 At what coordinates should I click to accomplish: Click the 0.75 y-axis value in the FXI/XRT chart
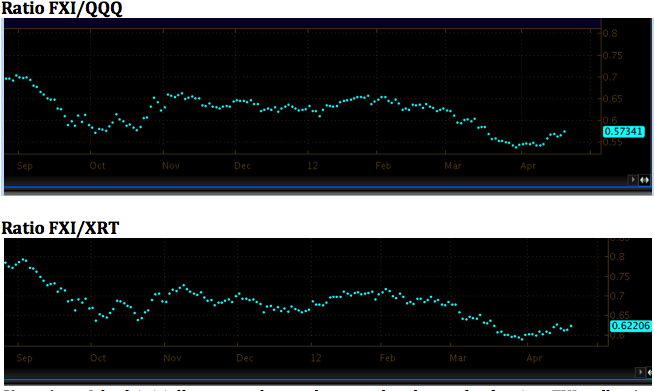[x=620, y=277]
